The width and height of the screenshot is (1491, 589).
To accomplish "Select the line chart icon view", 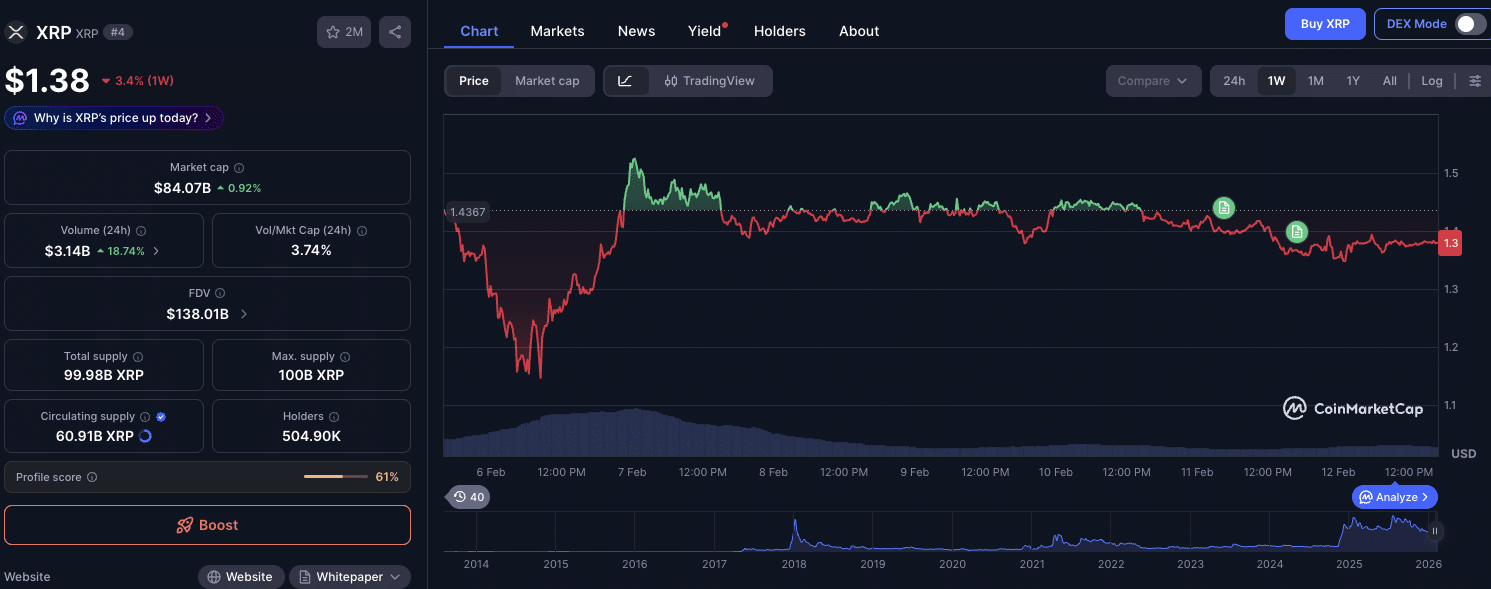I will click(x=625, y=81).
